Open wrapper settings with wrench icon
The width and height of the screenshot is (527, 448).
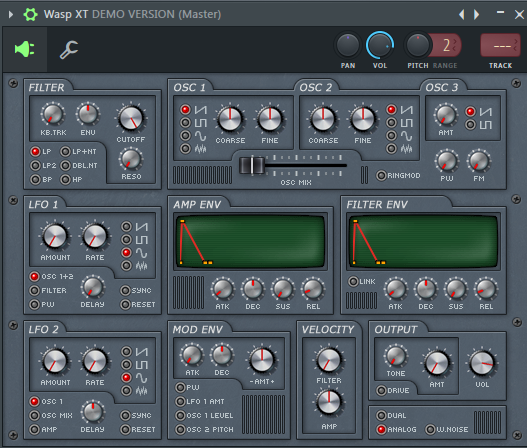(69, 50)
